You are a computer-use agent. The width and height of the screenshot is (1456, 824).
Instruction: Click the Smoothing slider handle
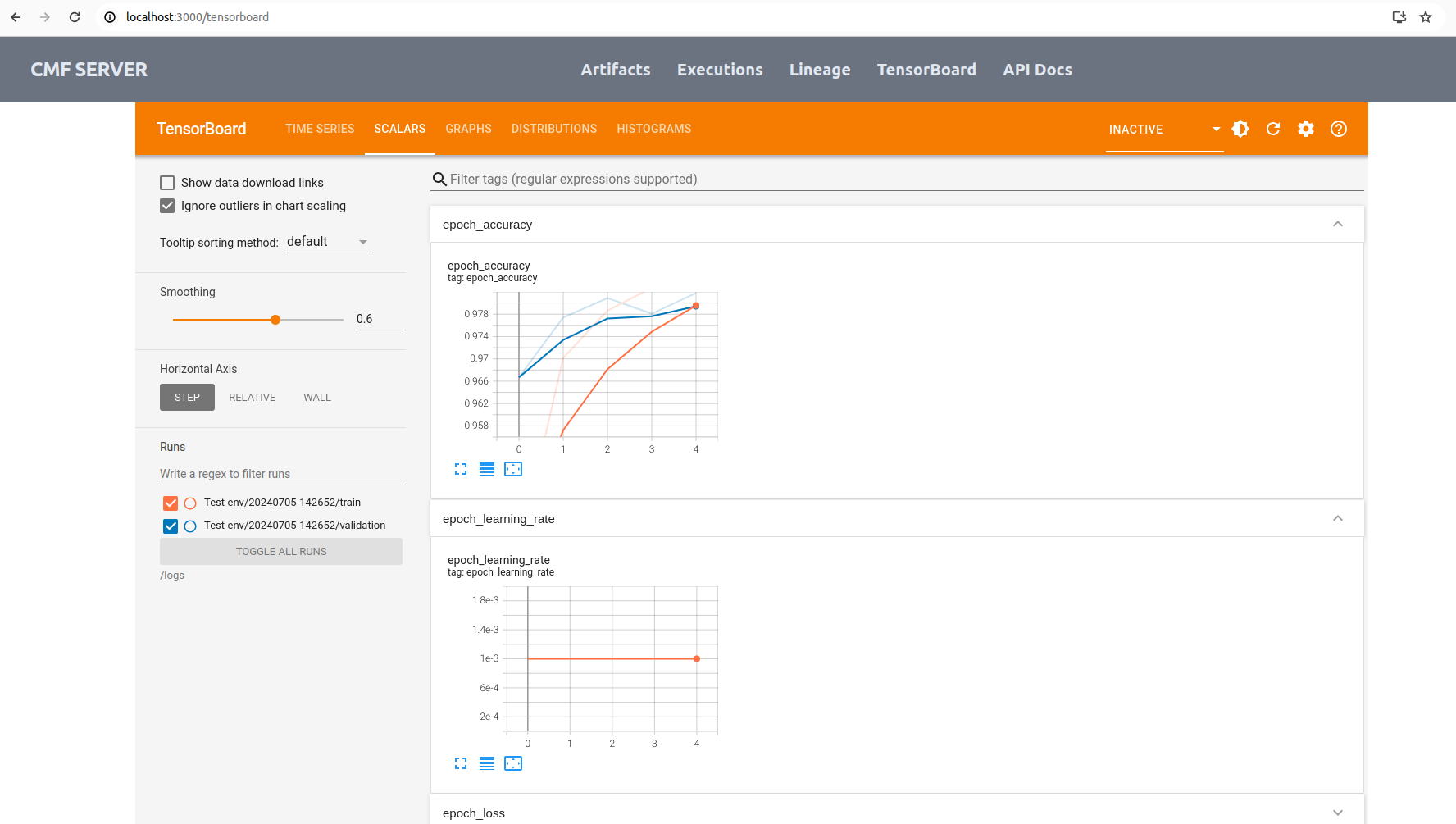pyautogui.click(x=275, y=320)
